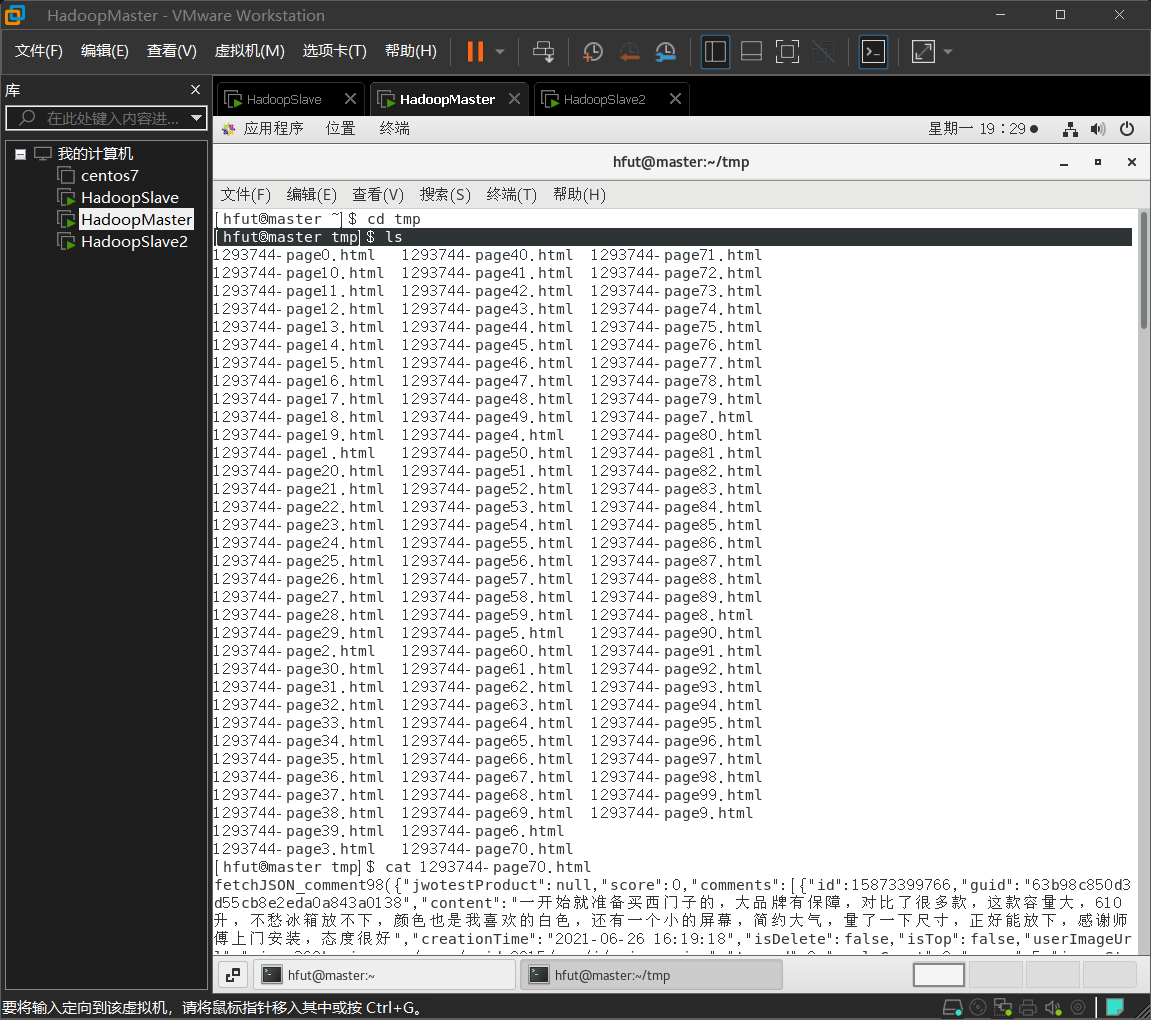Open VMware 文件(F) menu
Screen dimensions: 1151x1020
[x=38, y=51]
